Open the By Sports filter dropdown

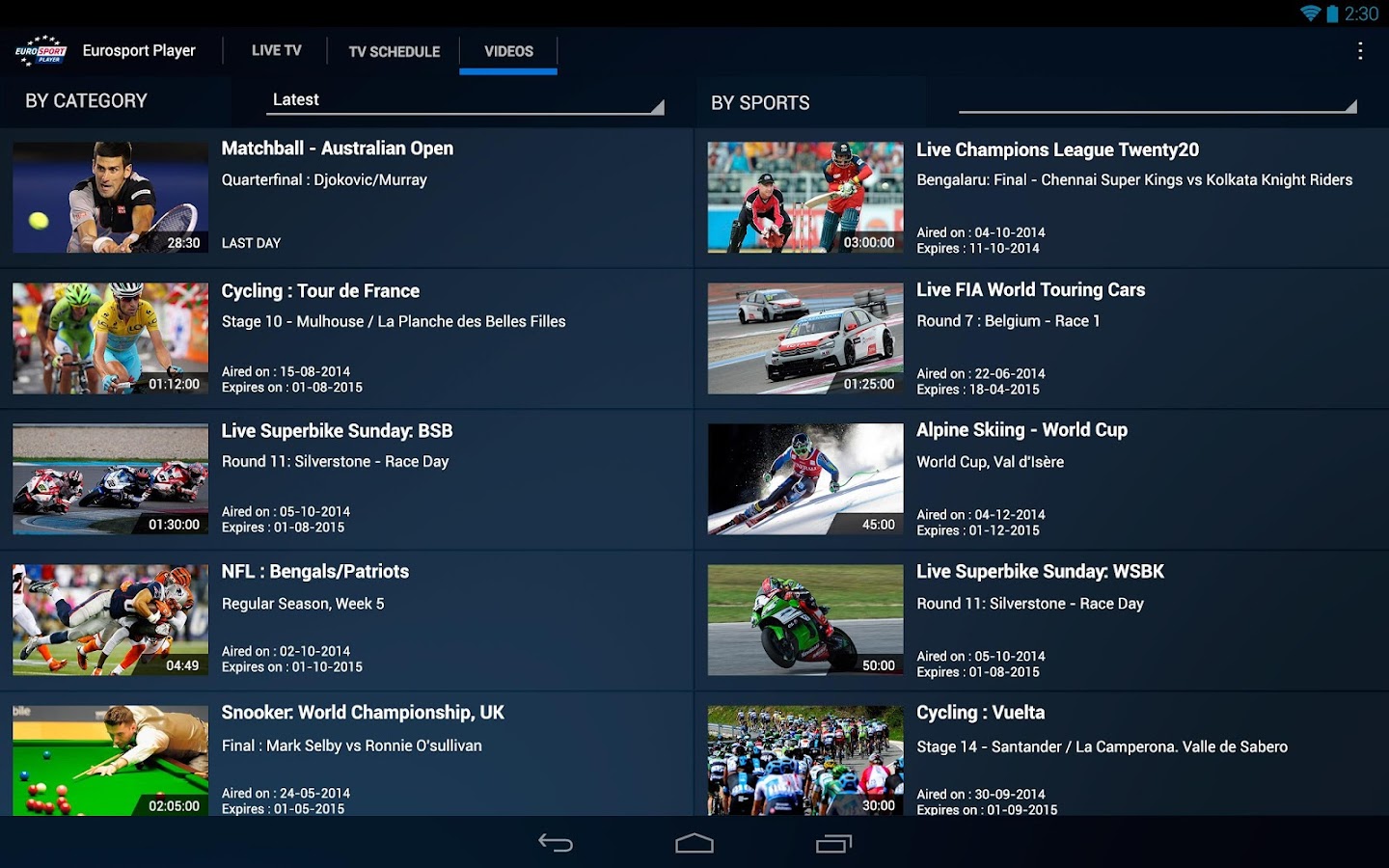pos(1157,102)
